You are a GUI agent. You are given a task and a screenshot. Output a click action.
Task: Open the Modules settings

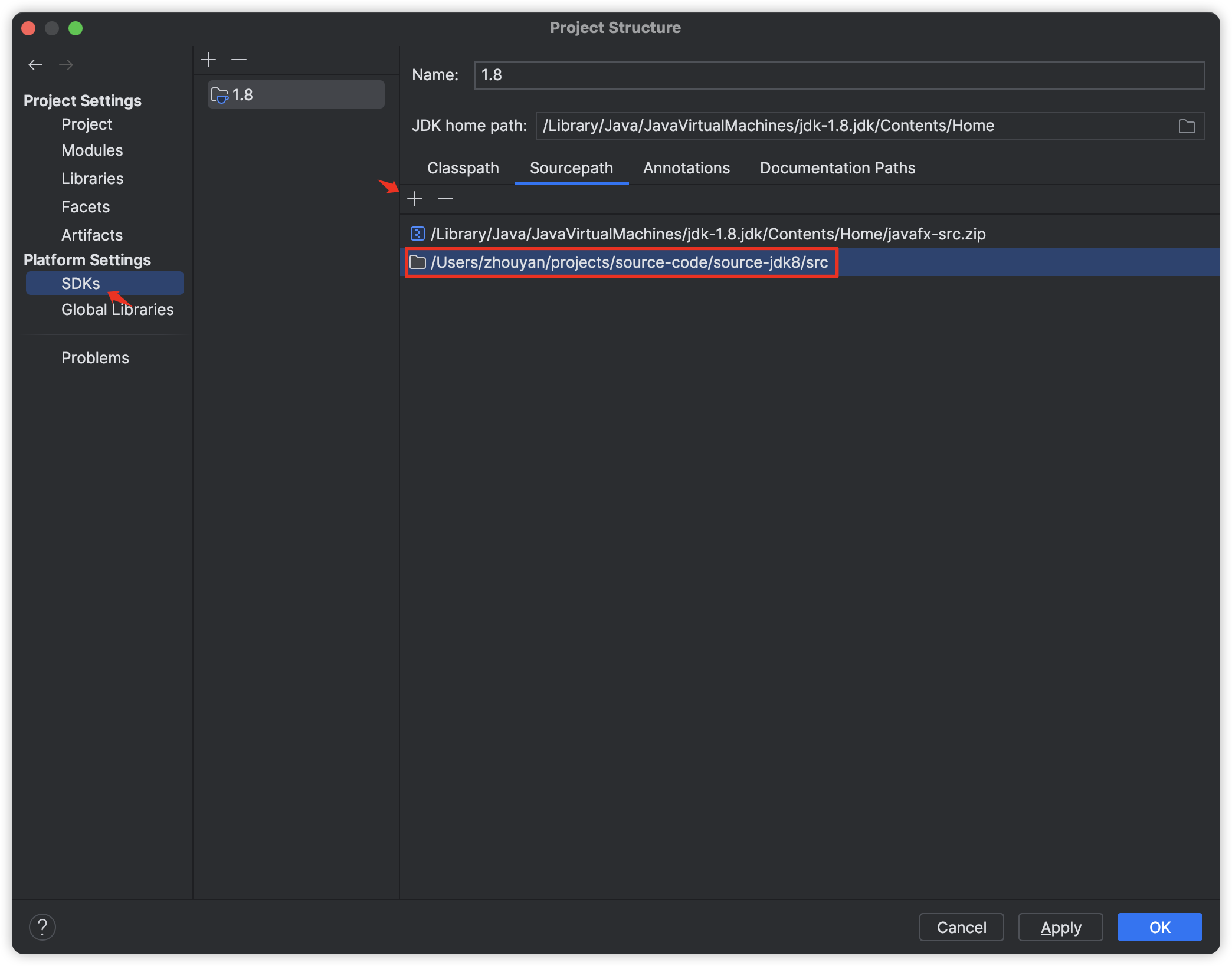92,150
